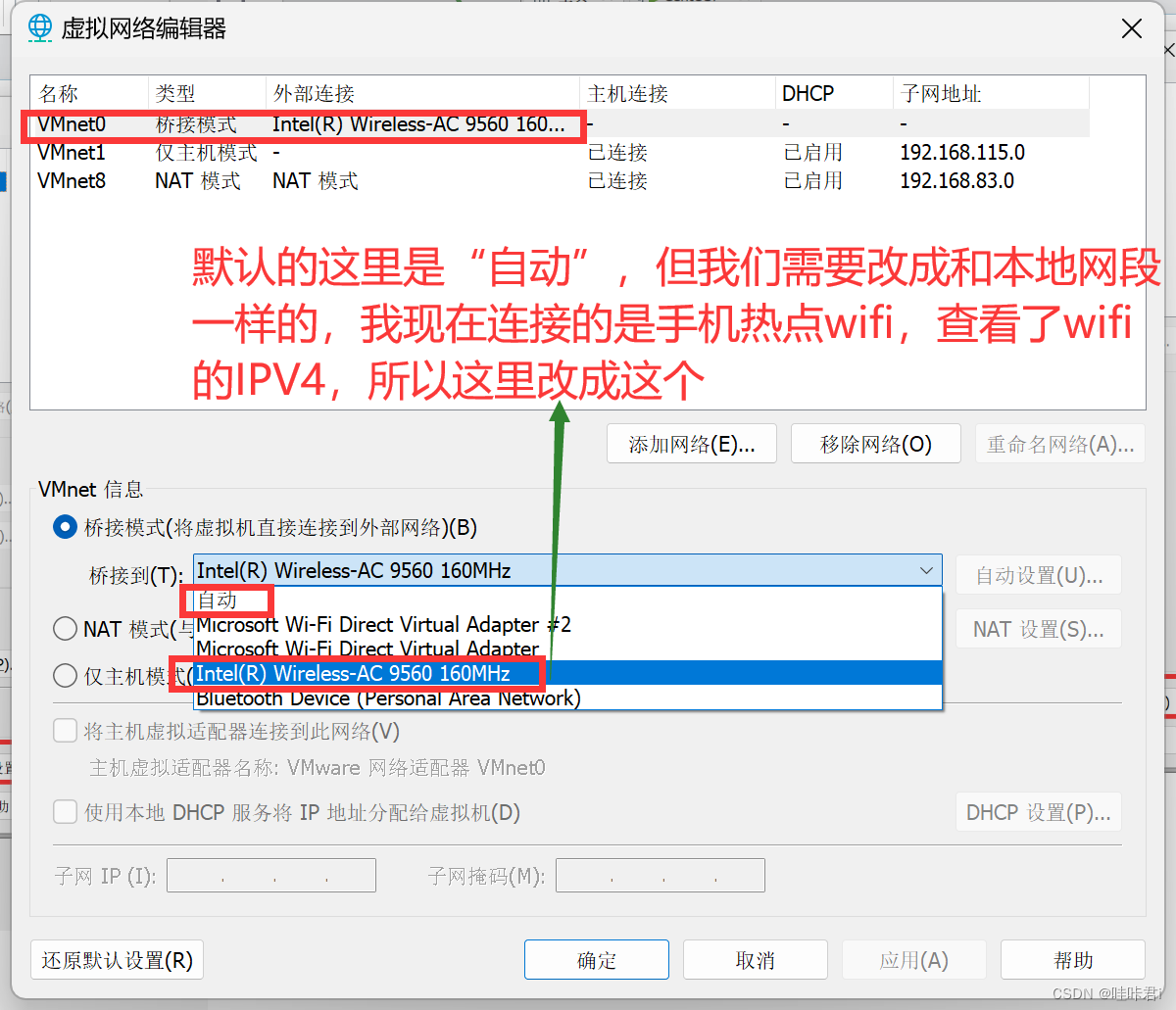Image resolution: width=1176 pixels, height=1010 pixels.
Task: Click the 添加网络(E) button
Action: click(x=691, y=443)
